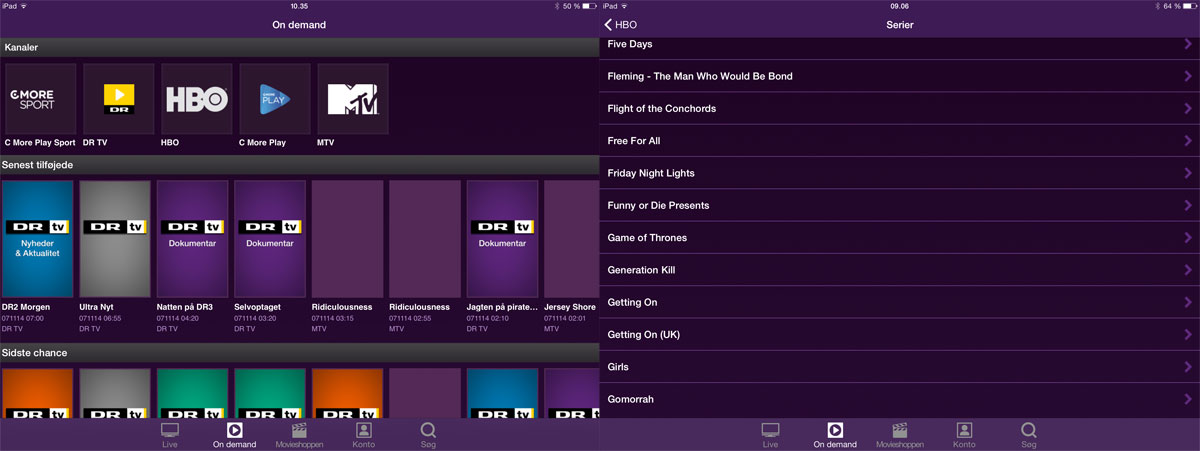Open Jagten på pirate... thumbnail
1200x451 pixels.
point(503,239)
